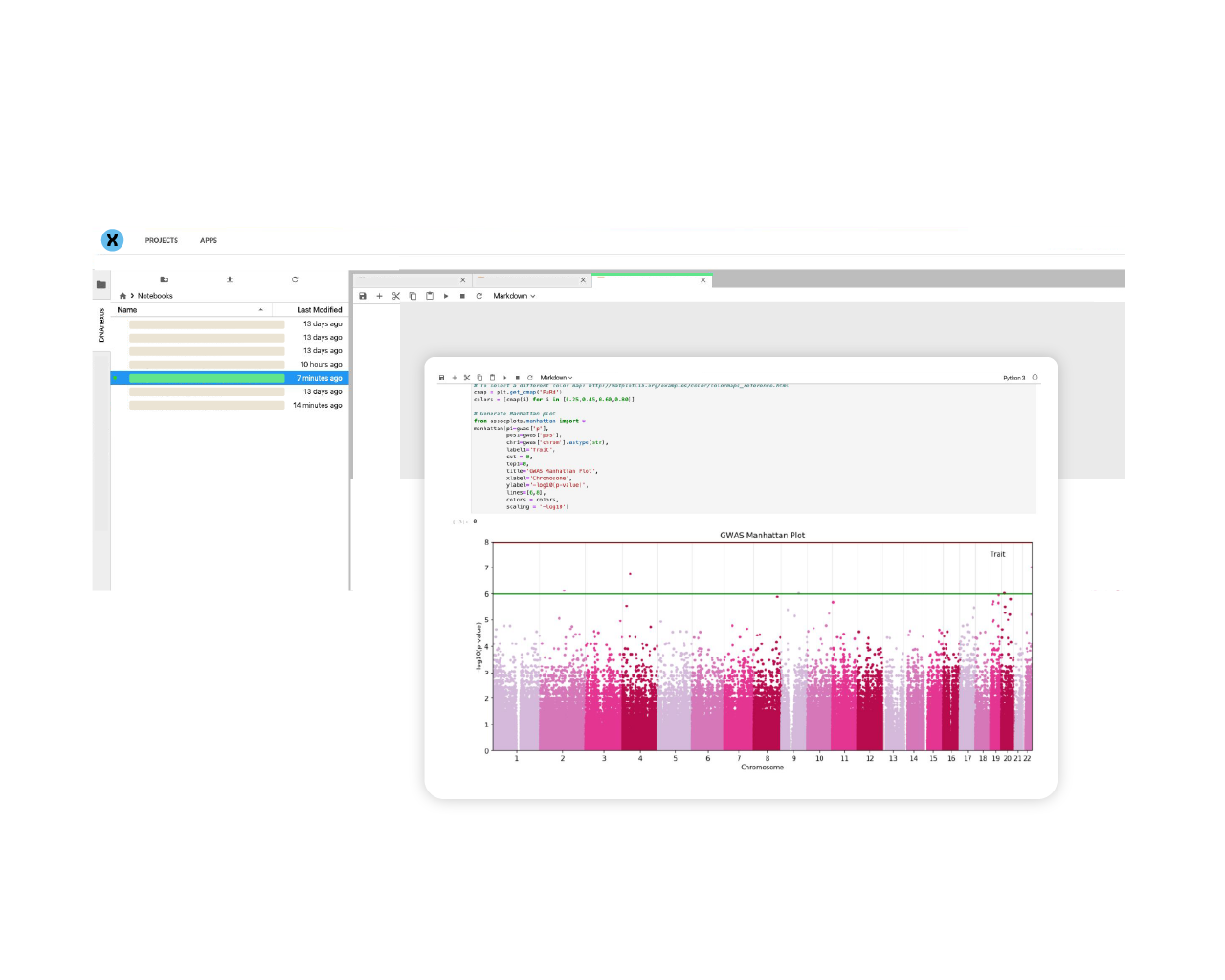Save the notebook using the save icon
The height and width of the screenshot is (980, 1225).
[x=441, y=377]
